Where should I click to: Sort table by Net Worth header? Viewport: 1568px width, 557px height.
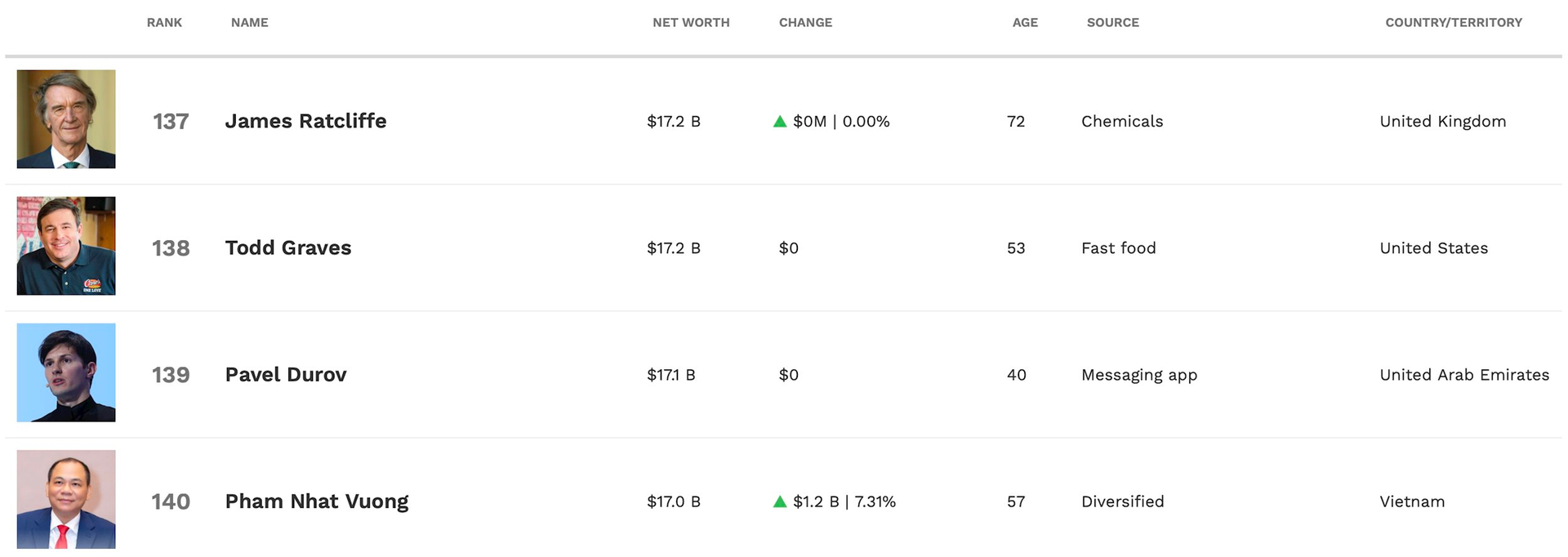(x=691, y=23)
